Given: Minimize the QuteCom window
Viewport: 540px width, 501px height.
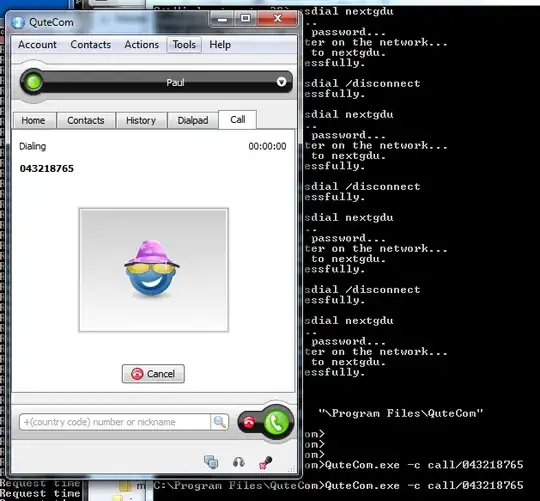Looking at the screenshot, I should 222,19.
